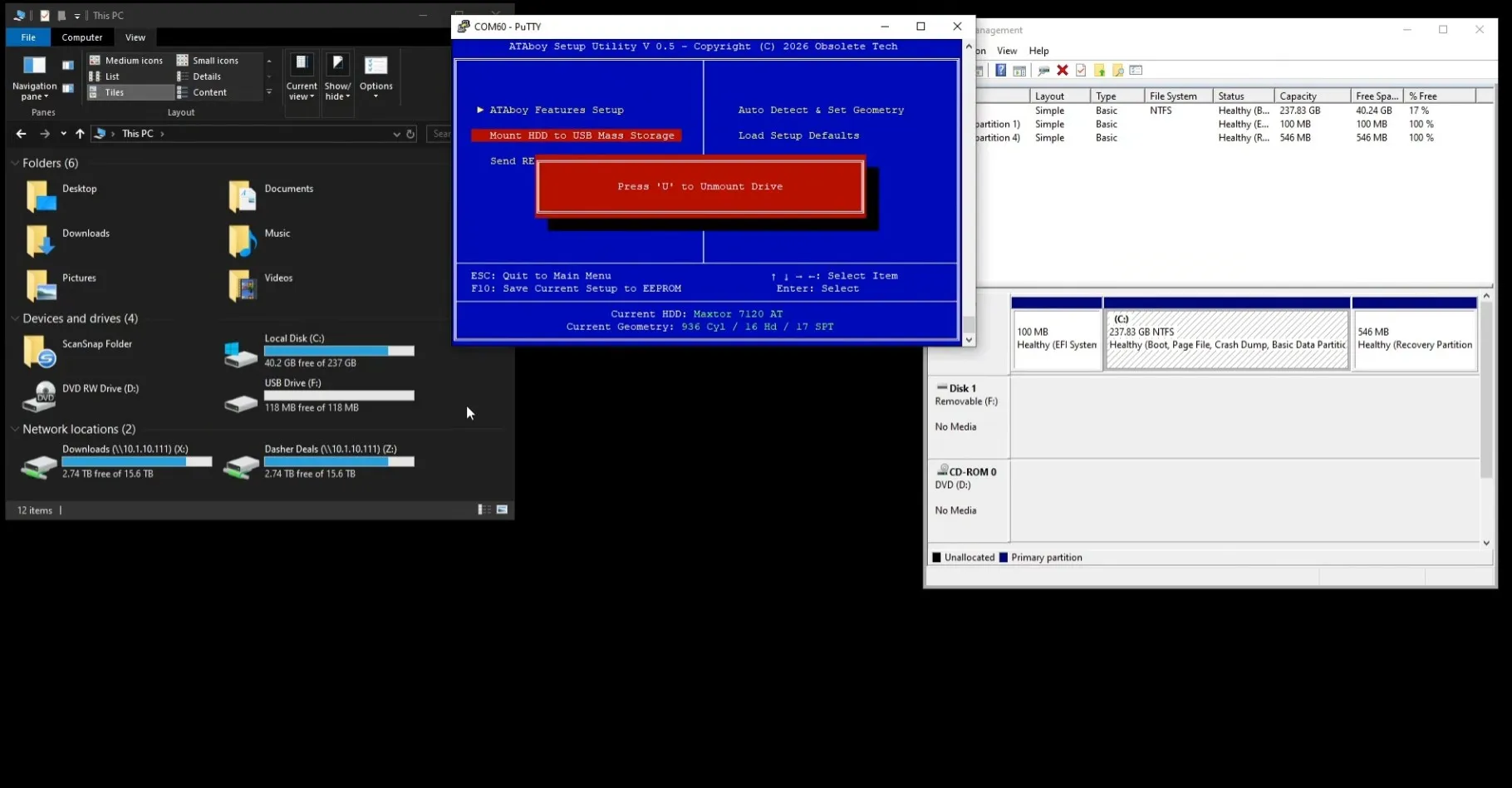The image size is (1512, 788).
Task: Select the USB Drive (F:) icon
Action: [241, 403]
